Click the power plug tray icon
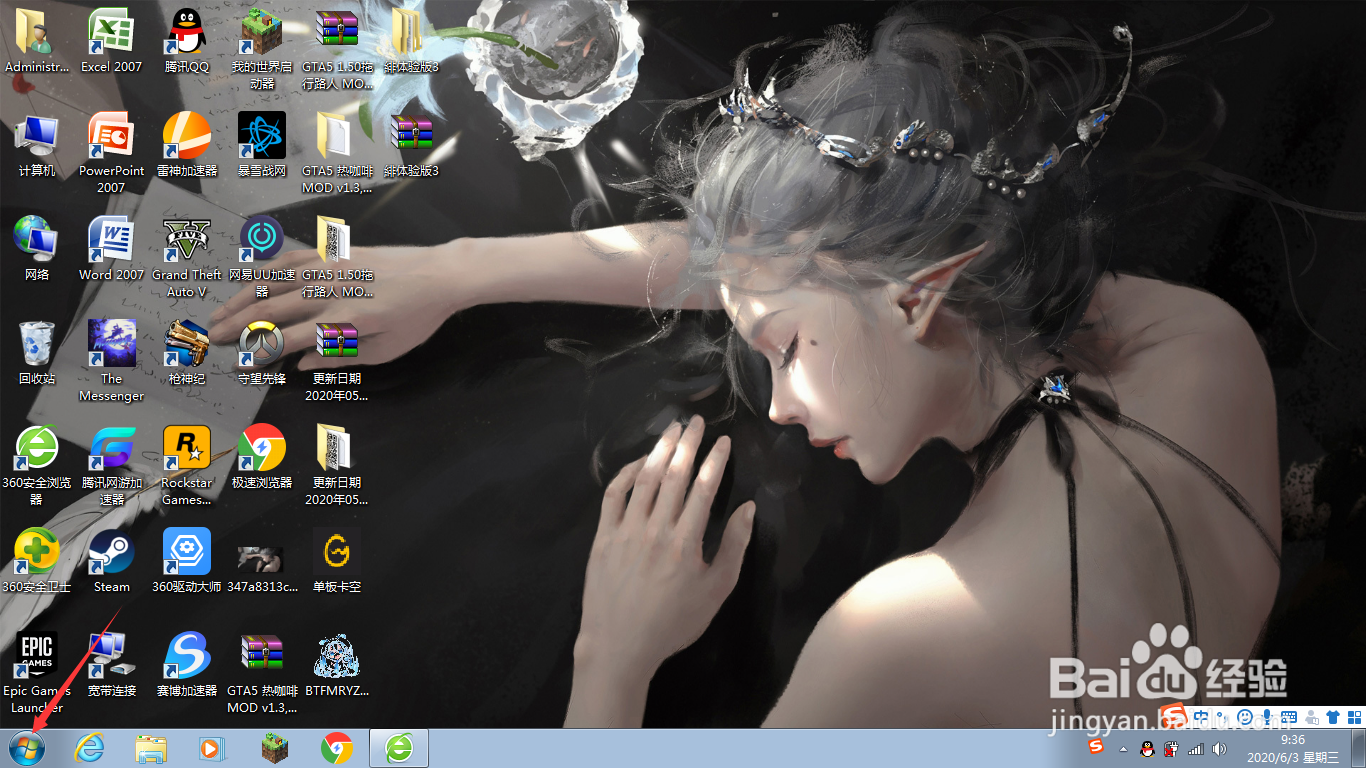Image resolution: width=1366 pixels, height=768 pixels. click(x=1170, y=748)
